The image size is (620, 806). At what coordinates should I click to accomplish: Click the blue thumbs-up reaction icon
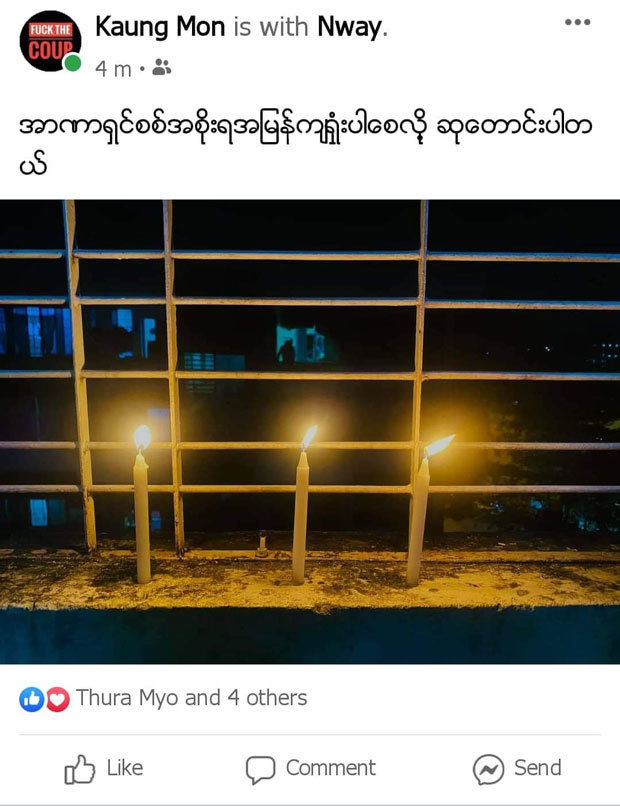(x=31, y=699)
